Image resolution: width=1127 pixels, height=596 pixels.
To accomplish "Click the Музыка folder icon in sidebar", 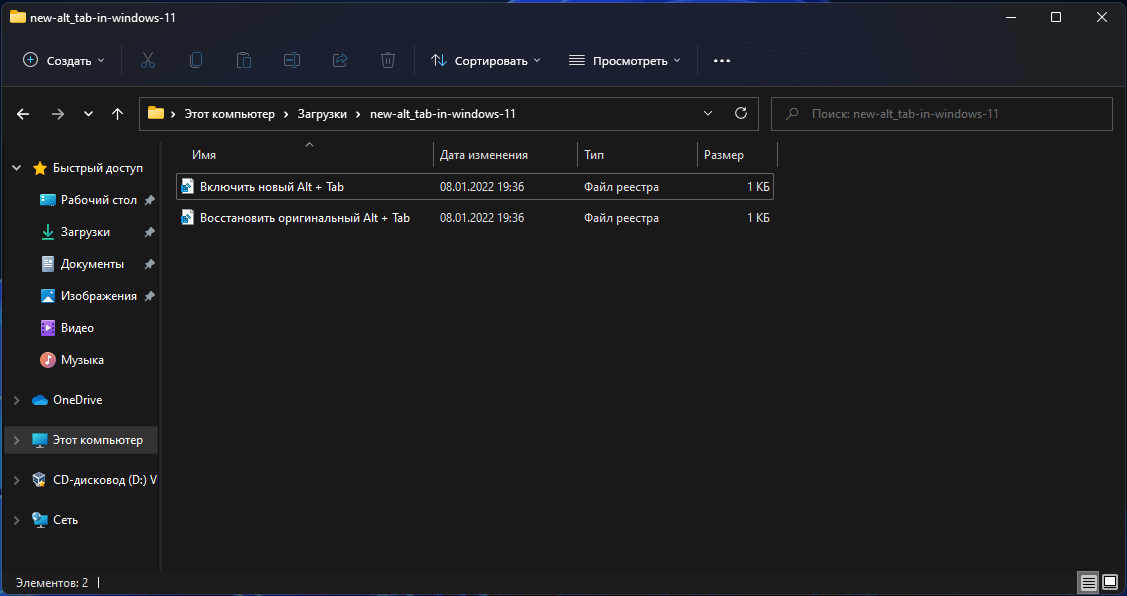I will coord(47,359).
